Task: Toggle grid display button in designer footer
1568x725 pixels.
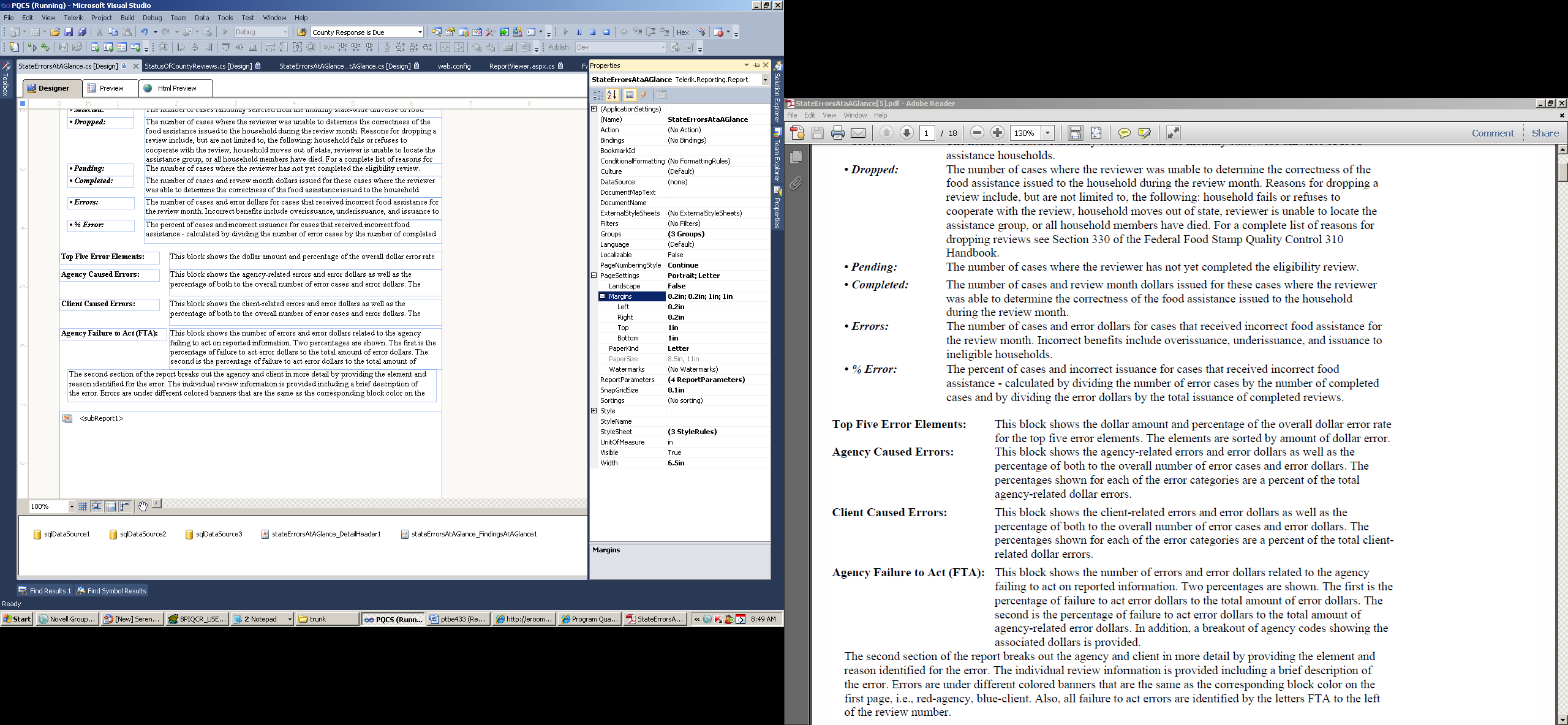Action: 83,506
